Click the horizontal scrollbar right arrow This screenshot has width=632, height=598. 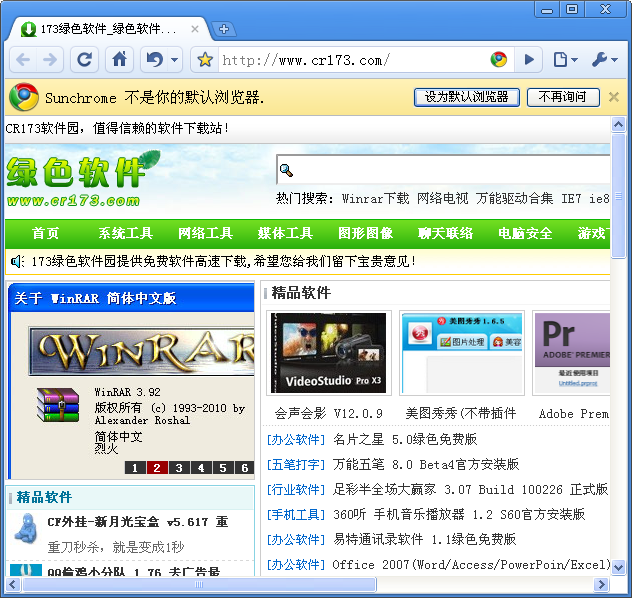click(601, 584)
